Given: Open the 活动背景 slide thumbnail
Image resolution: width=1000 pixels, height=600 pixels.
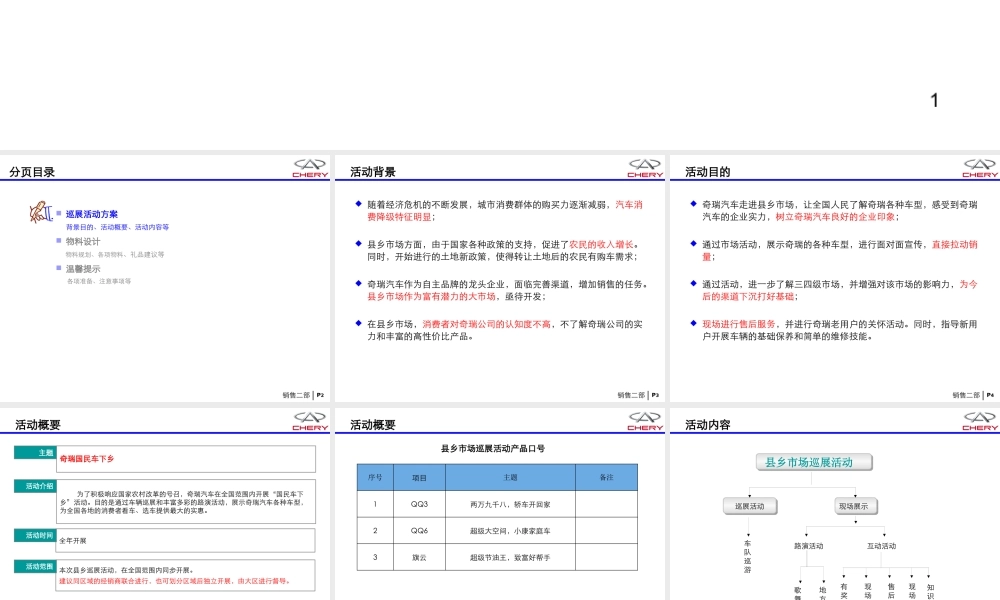Looking at the screenshot, I should (499, 278).
